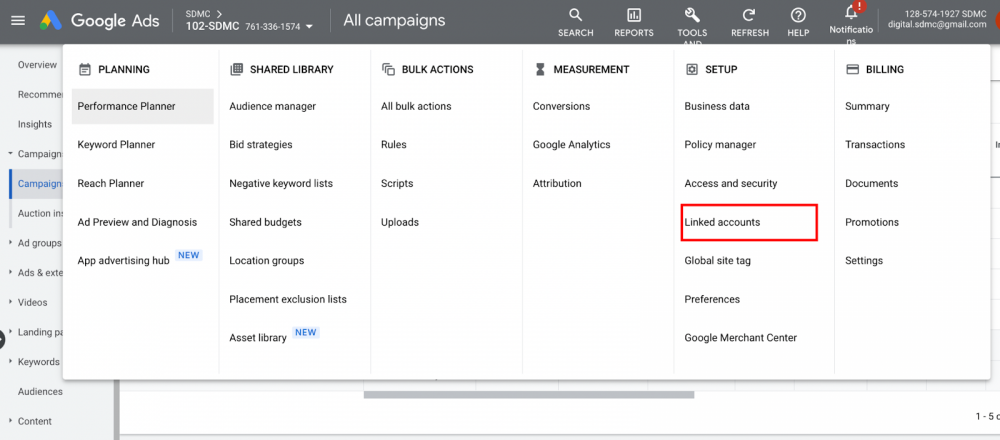1000x440 pixels.
Task: Expand Ads & extensions in sidebar
Action: [10, 272]
